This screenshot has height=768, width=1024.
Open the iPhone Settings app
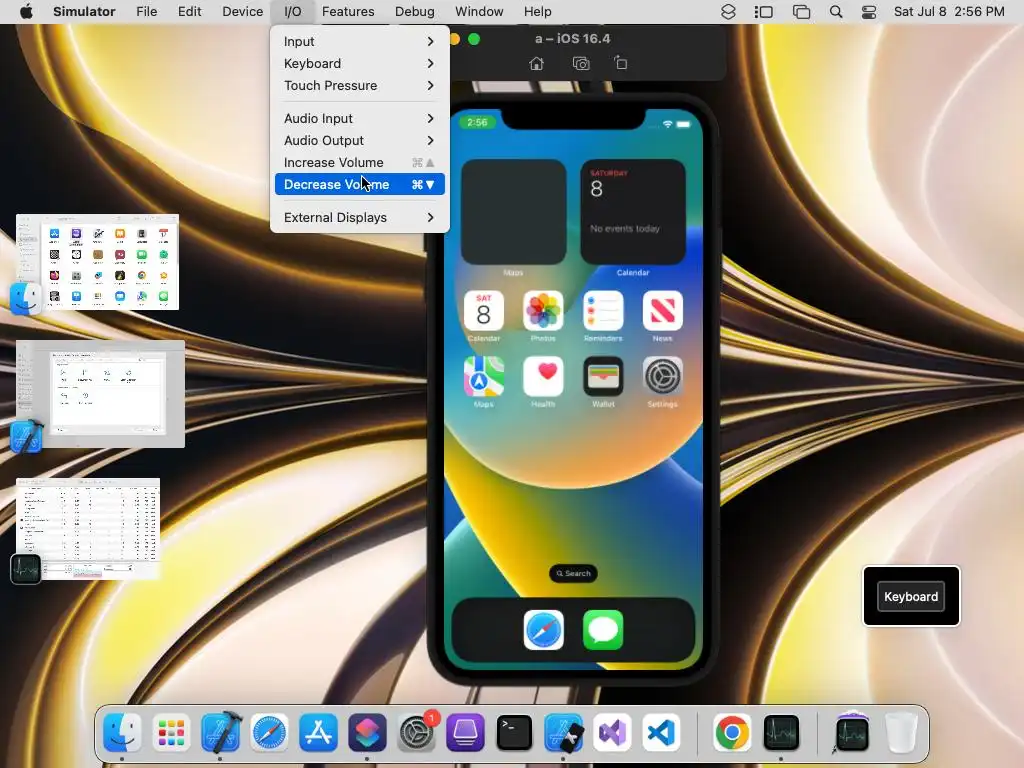(662, 377)
